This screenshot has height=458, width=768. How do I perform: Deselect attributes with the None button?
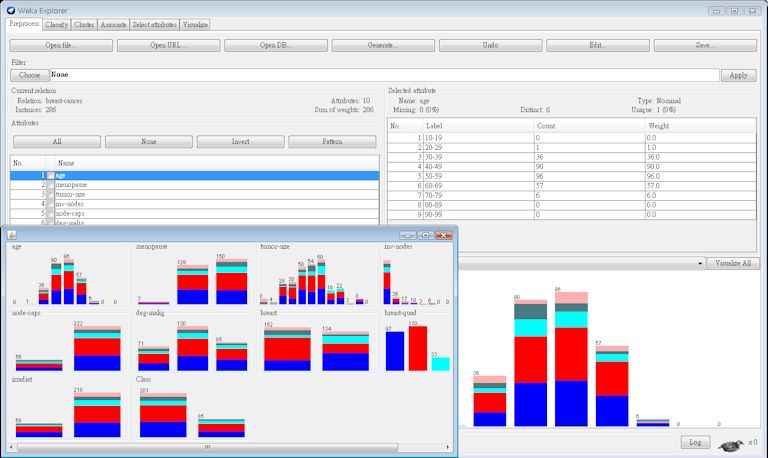coord(149,142)
